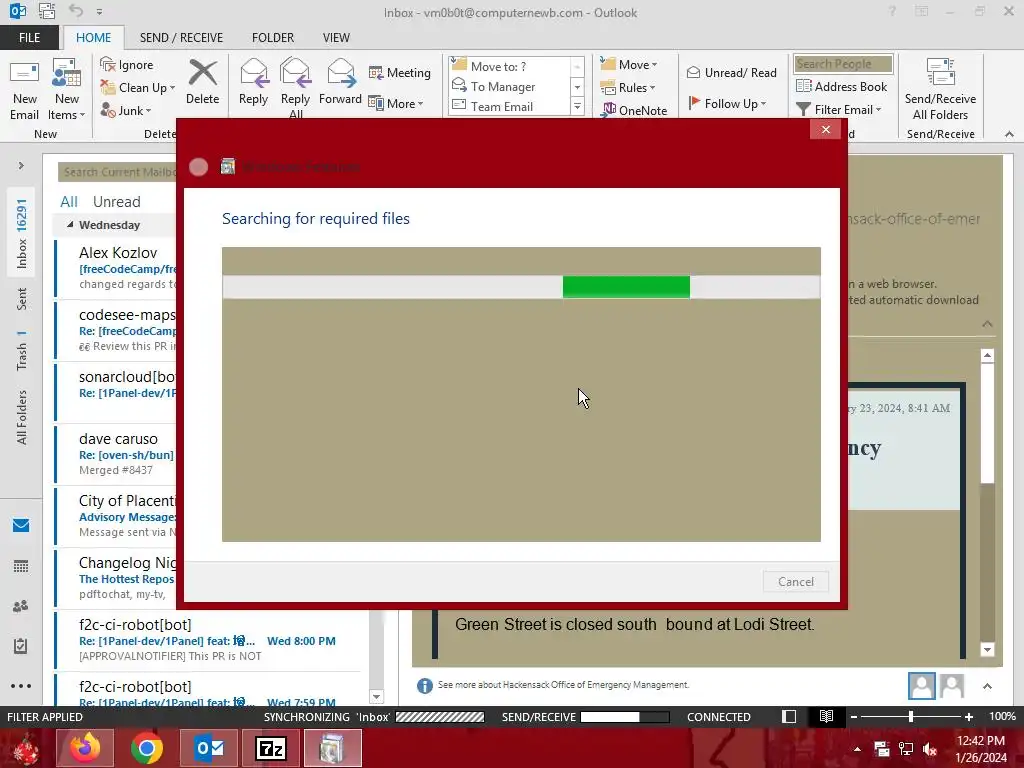
Task: Create a New Email message
Action: pyautogui.click(x=24, y=89)
